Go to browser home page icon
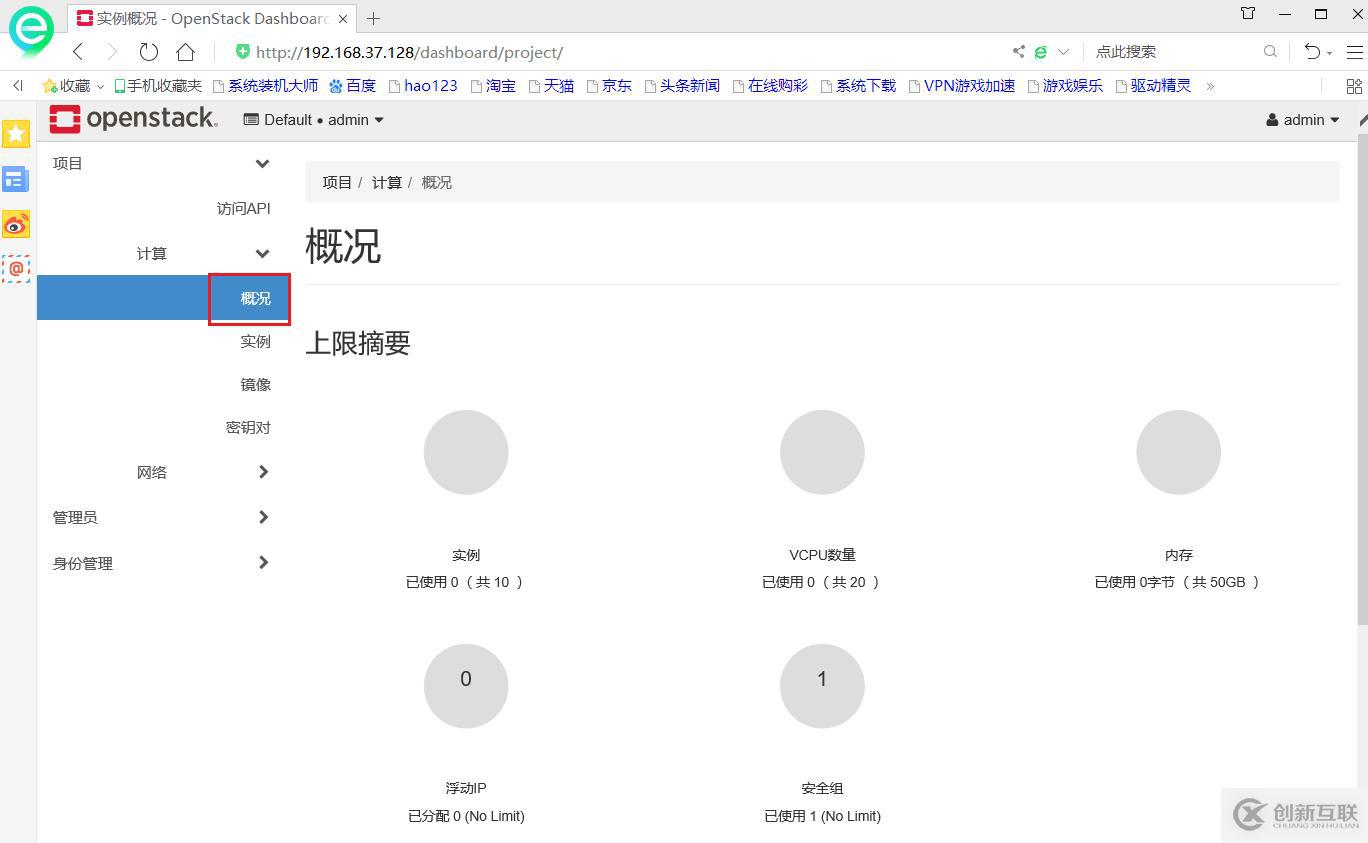Viewport: 1368px width, 843px height. tap(186, 52)
